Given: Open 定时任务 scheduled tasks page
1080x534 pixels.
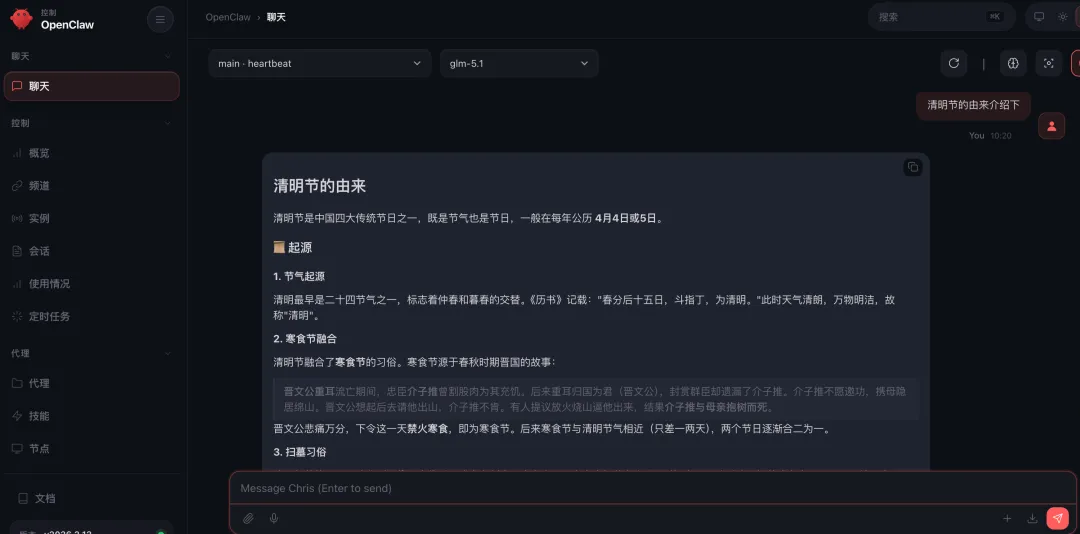Looking at the screenshot, I should point(92,317).
